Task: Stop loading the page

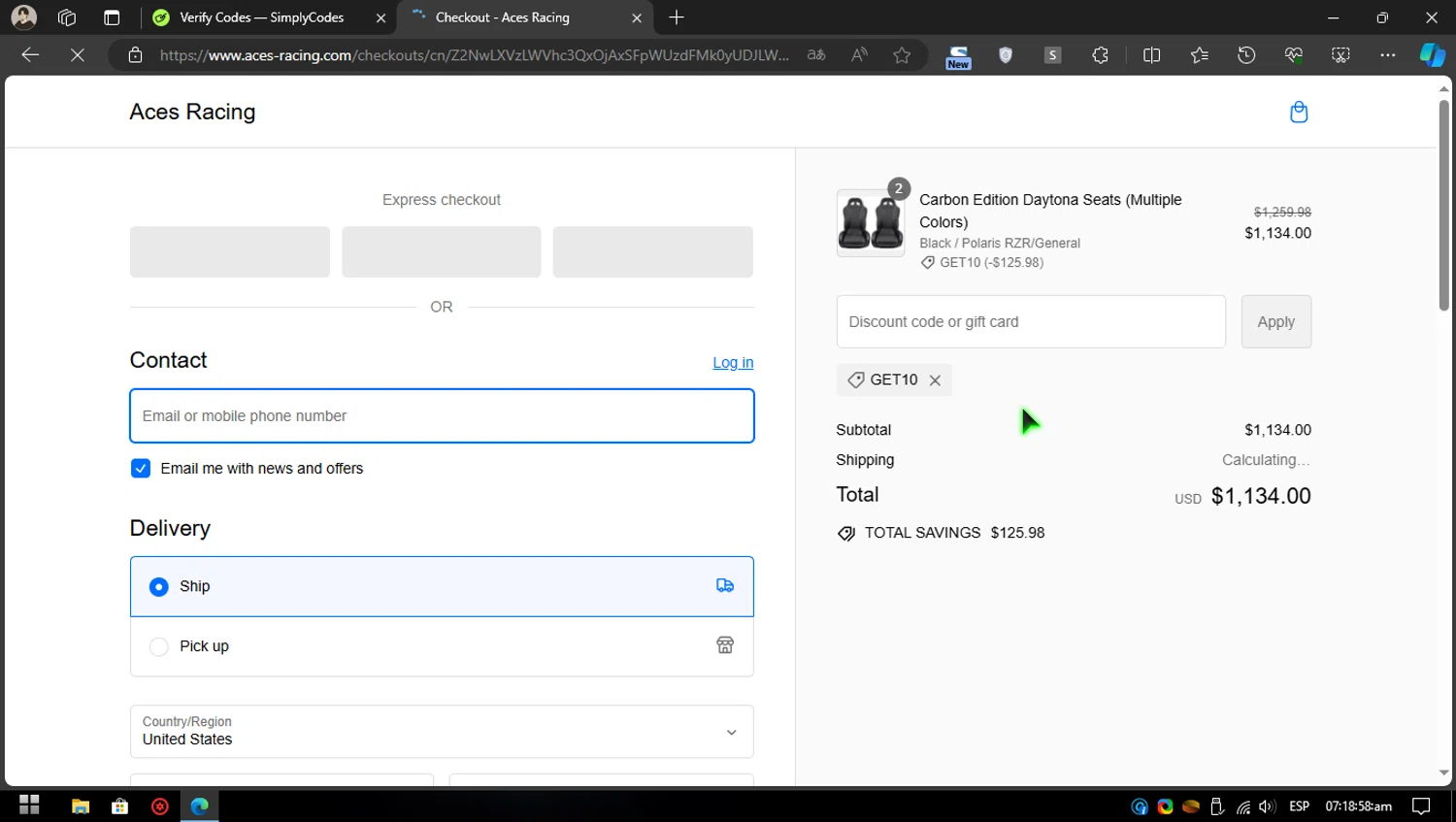Action: tap(78, 55)
